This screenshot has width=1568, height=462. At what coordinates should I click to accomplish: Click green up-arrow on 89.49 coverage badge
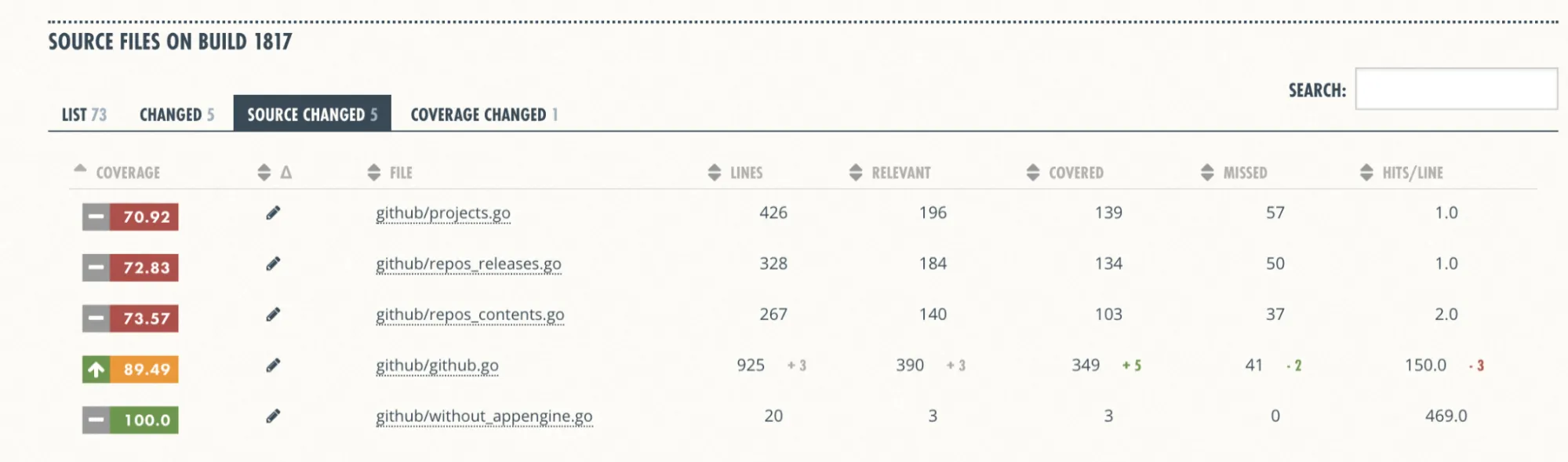tap(96, 369)
